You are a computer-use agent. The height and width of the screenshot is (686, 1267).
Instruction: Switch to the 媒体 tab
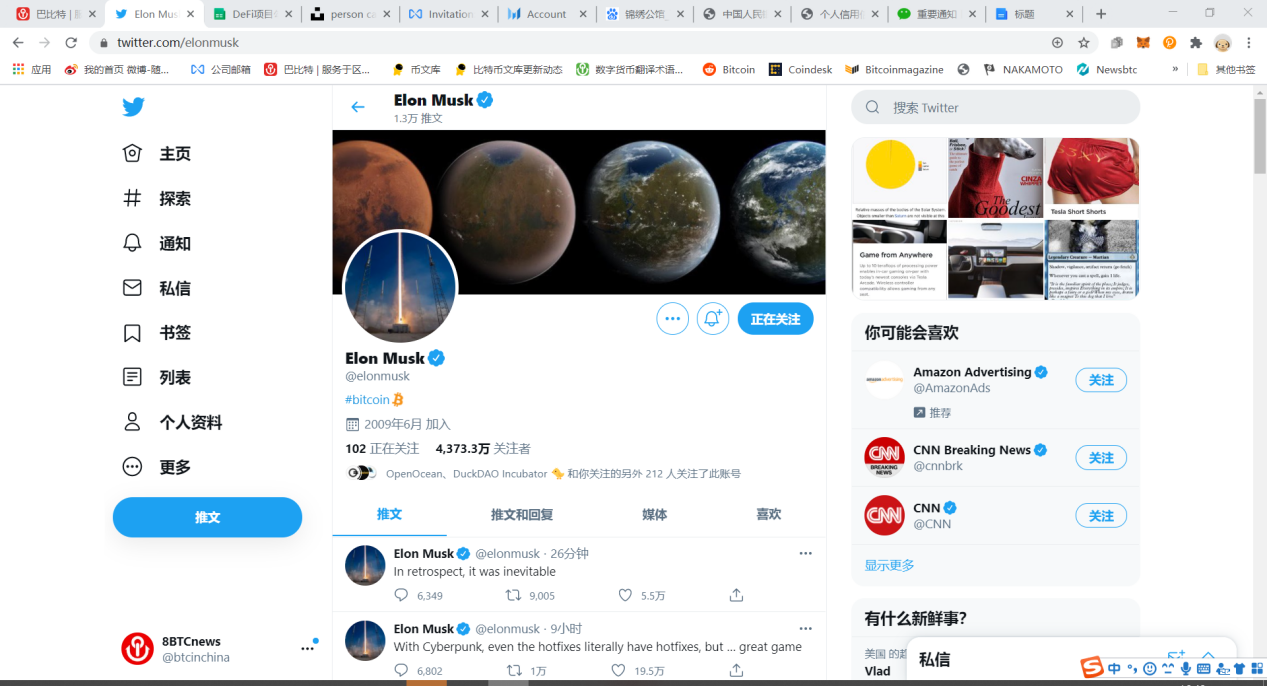[x=654, y=514]
